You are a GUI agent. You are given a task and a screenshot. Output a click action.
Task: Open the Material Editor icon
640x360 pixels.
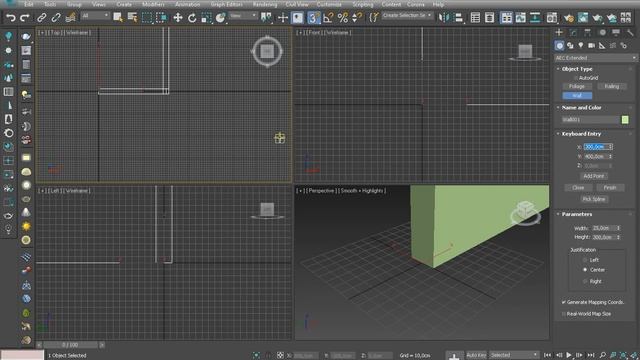tap(551, 17)
